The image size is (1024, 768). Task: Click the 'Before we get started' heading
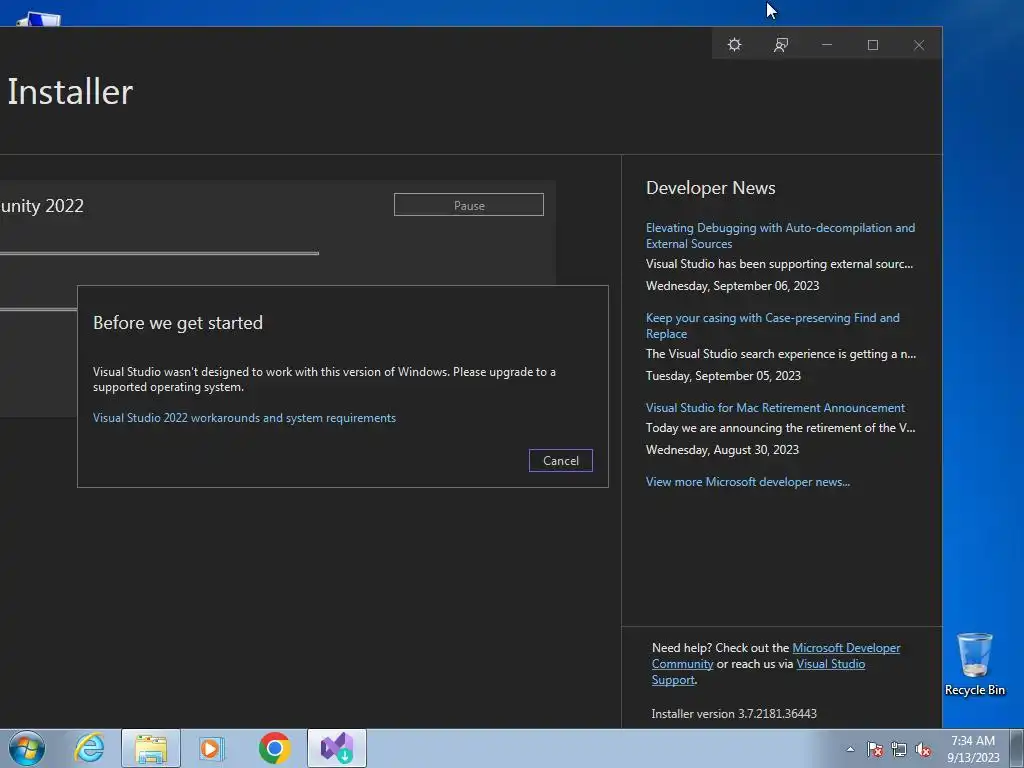(178, 323)
